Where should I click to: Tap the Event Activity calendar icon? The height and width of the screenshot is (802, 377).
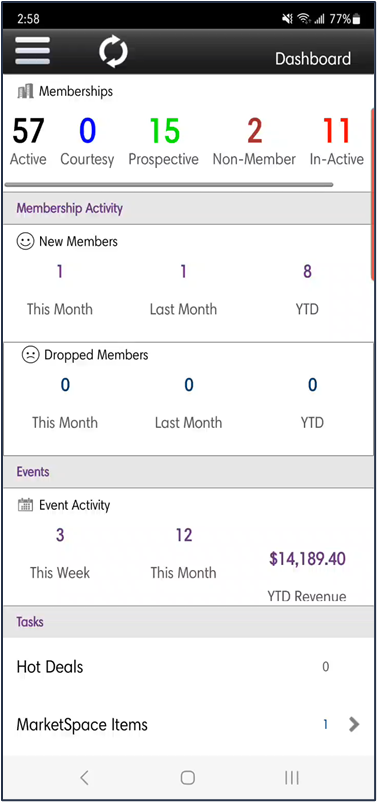[25, 505]
